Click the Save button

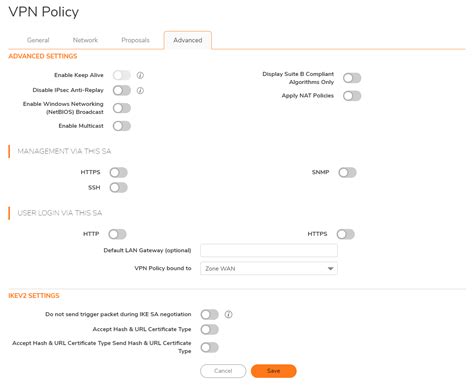(273, 371)
